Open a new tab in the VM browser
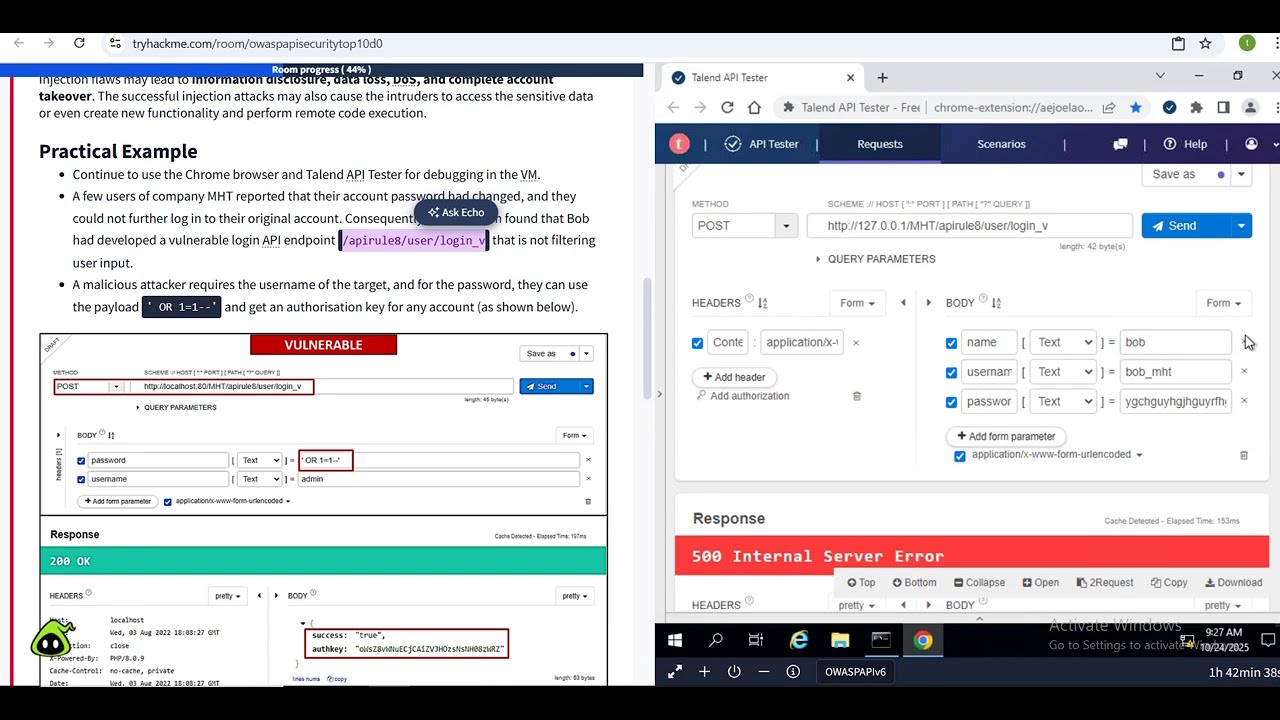Screen dimensions: 1280x720 coord(882,77)
